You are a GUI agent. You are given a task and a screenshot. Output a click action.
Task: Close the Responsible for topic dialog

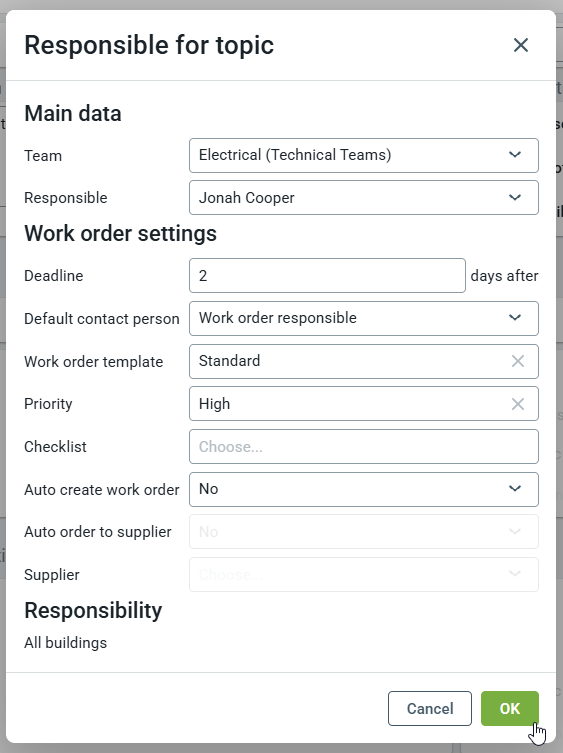click(521, 45)
